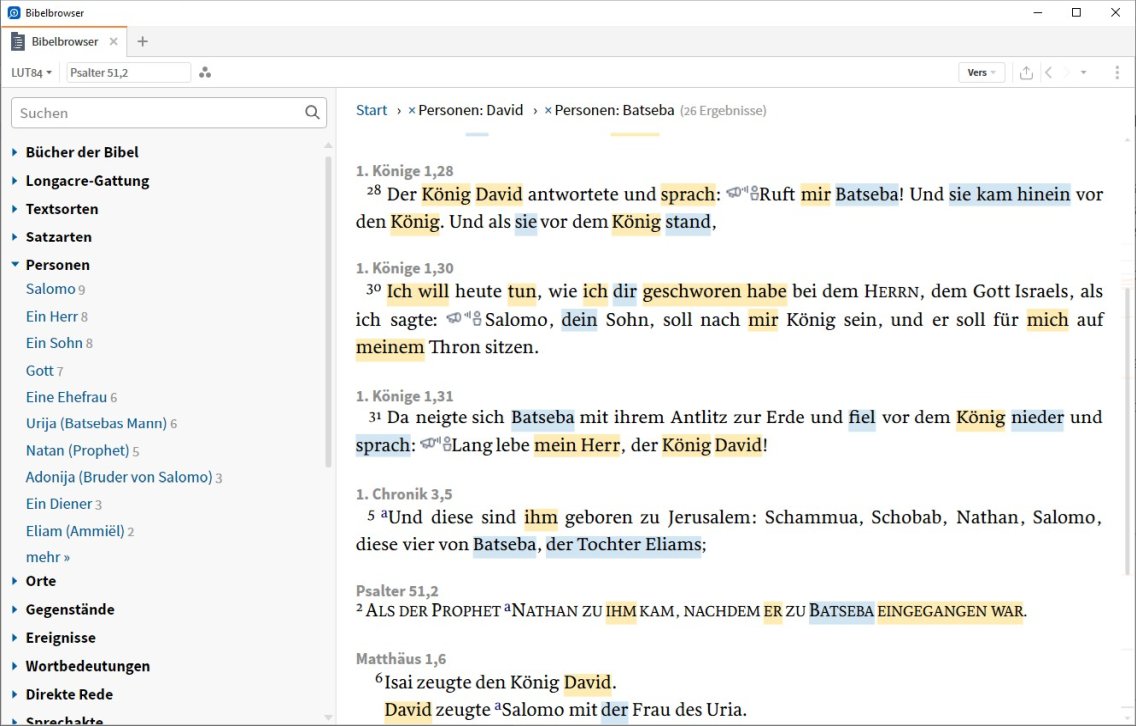This screenshot has width=1136, height=726.
Task: Open verse heading 'Matthäus 1,6'
Action: (401, 659)
